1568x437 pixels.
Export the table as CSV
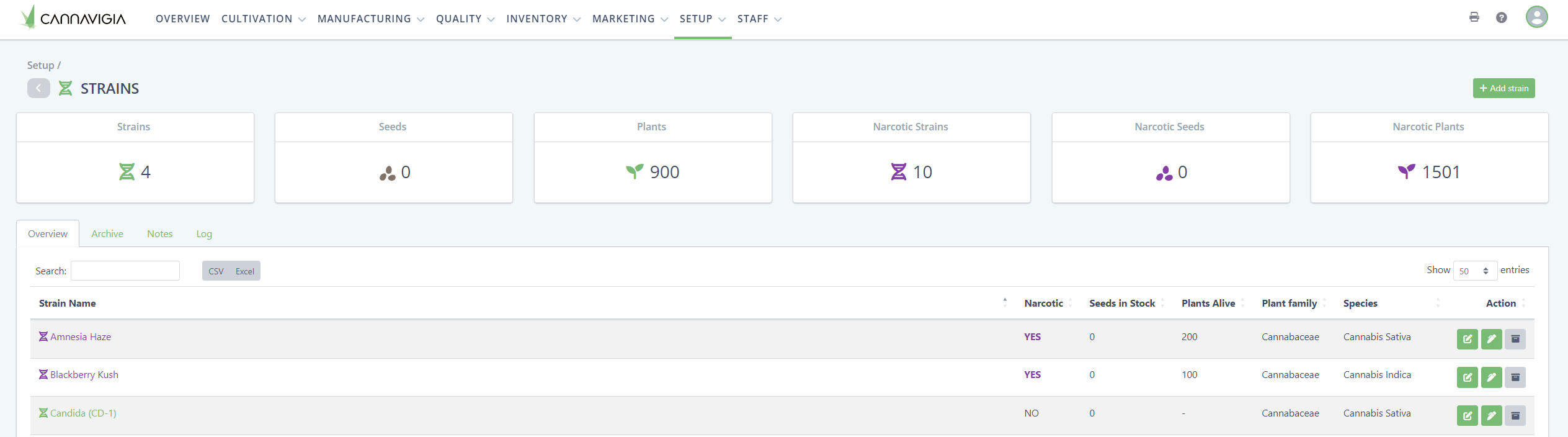point(216,271)
